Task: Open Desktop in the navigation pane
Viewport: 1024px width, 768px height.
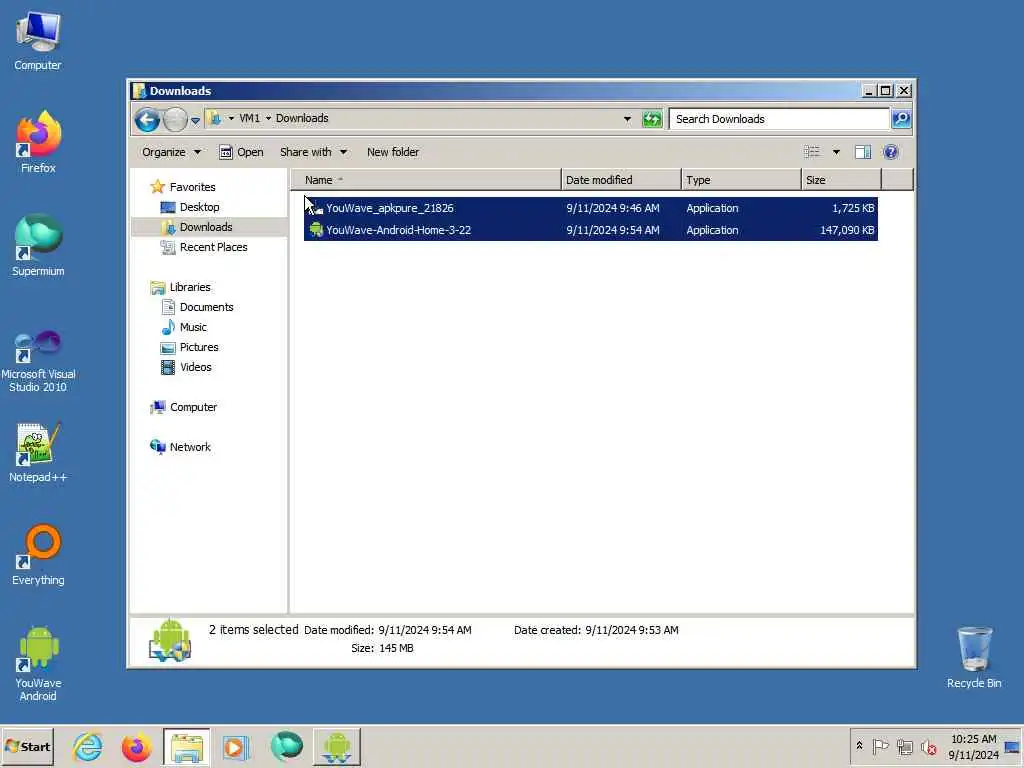Action: [x=199, y=207]
